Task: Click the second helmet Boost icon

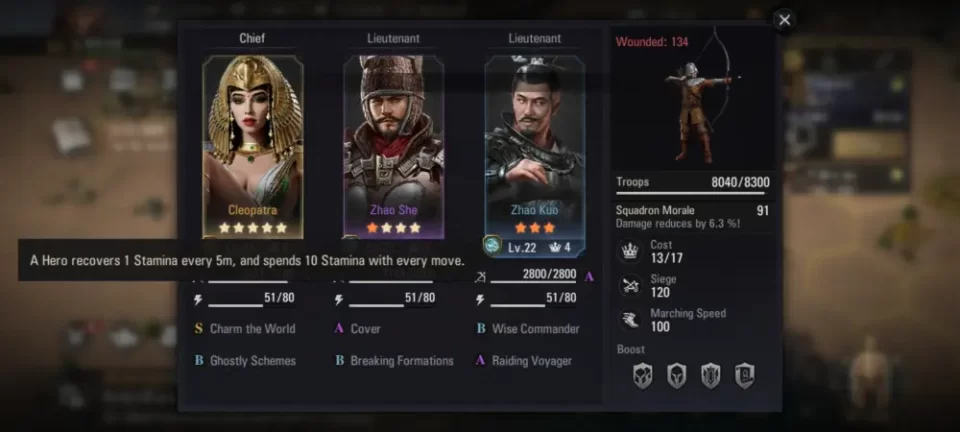Action: click(677, 376)
